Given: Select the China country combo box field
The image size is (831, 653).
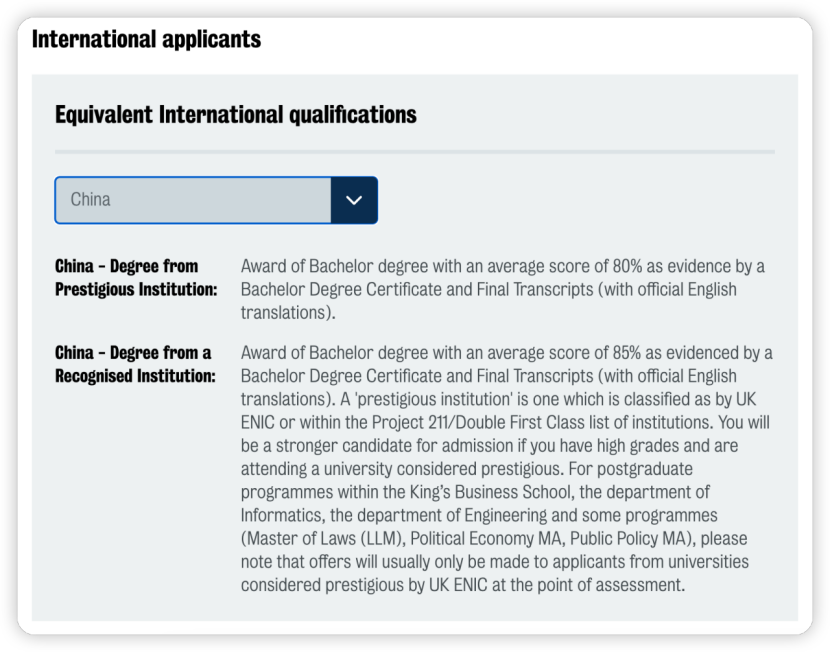Looking at the screenshot, I should (x=216, y=200).
